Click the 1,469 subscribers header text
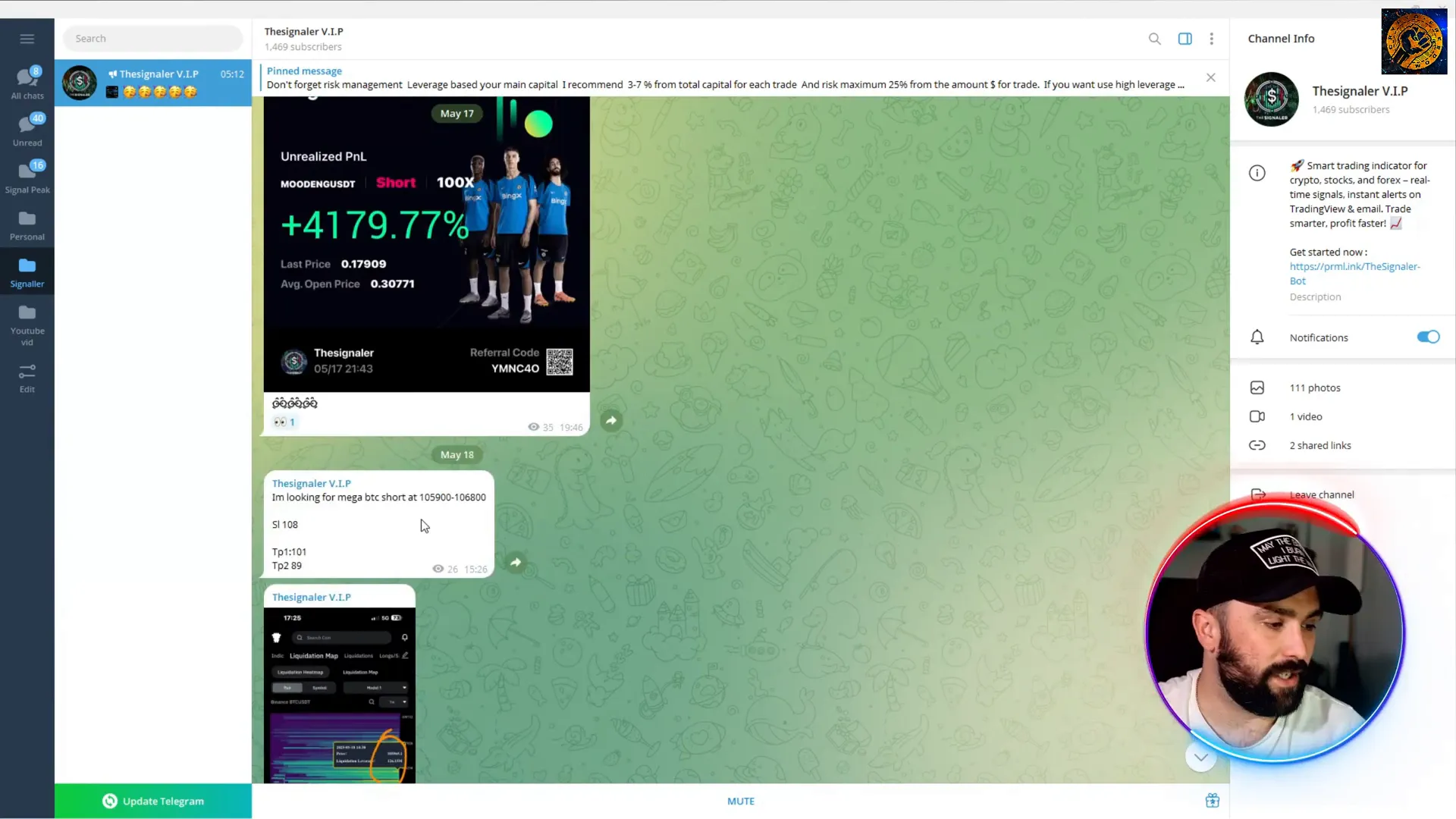 (x=303, y=47)
